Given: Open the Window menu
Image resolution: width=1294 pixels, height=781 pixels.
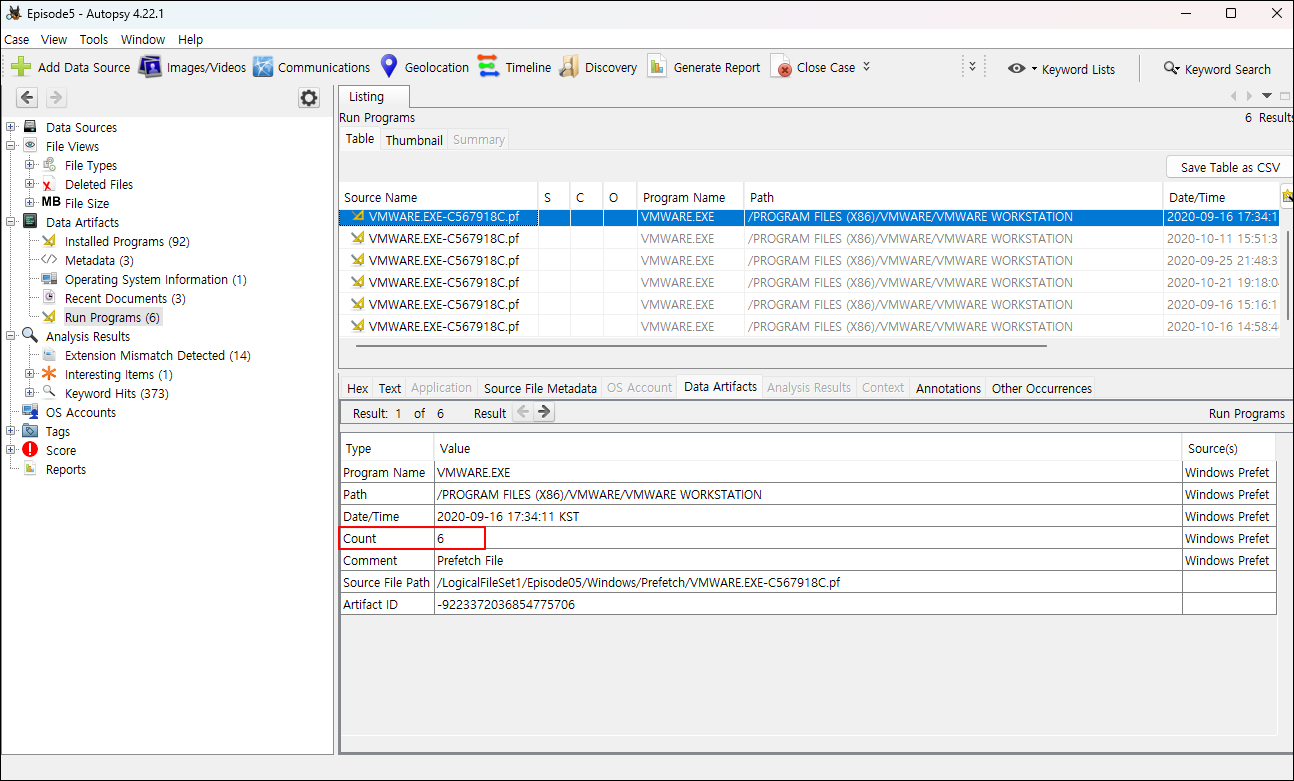Looking at the screenshot, I should (x=143, y=40).
